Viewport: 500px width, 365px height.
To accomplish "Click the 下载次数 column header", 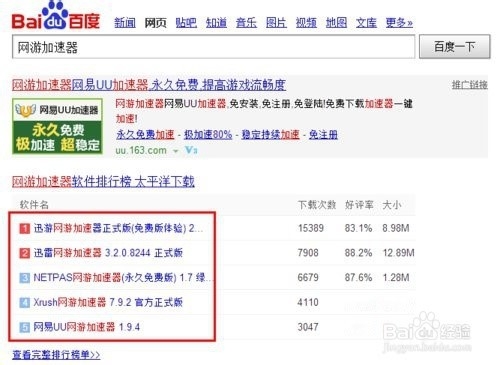I will pyautogui.click(x=317, y=205).
